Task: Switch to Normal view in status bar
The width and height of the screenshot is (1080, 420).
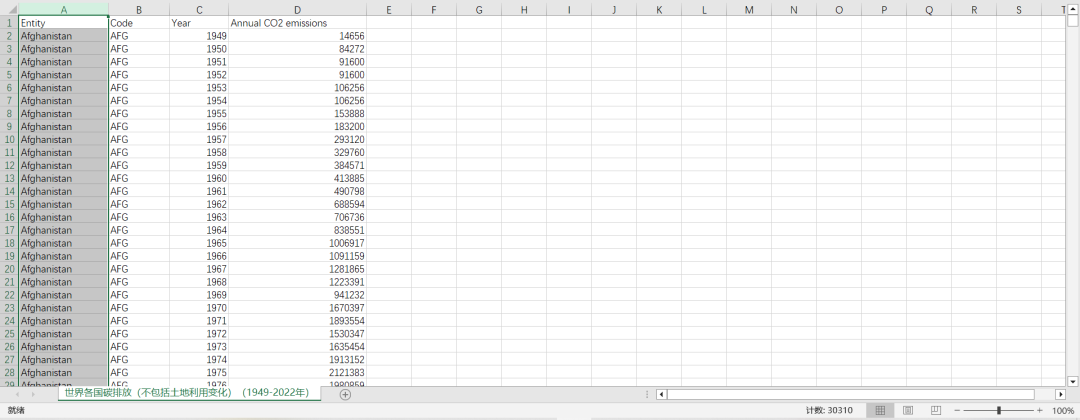Action: click(880, 410)
